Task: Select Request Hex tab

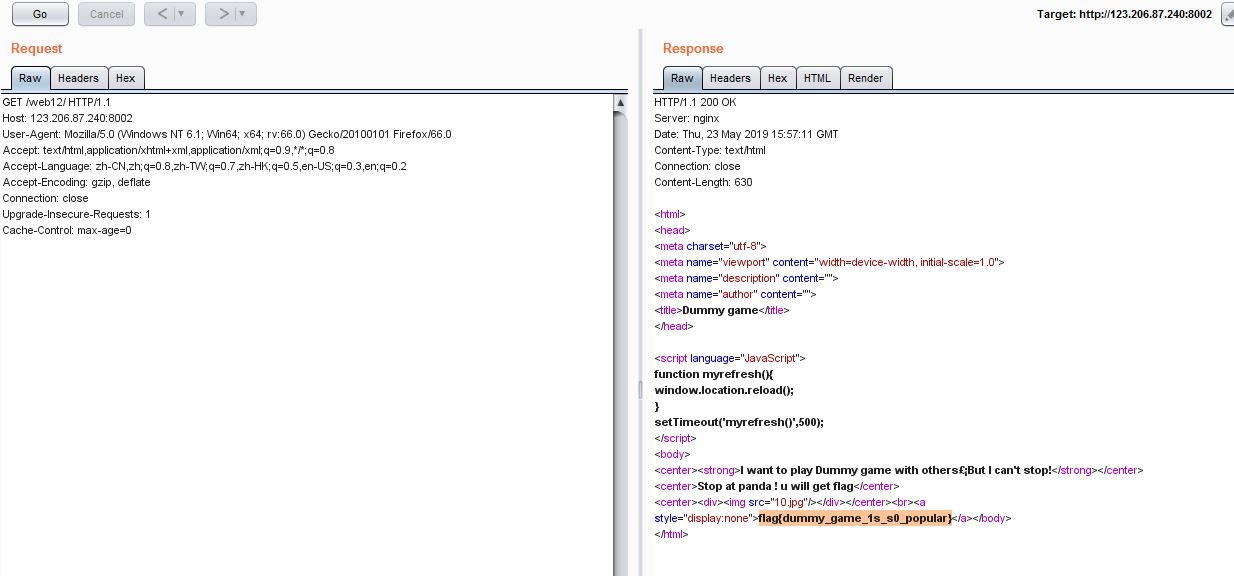Action: click(125, 78)
